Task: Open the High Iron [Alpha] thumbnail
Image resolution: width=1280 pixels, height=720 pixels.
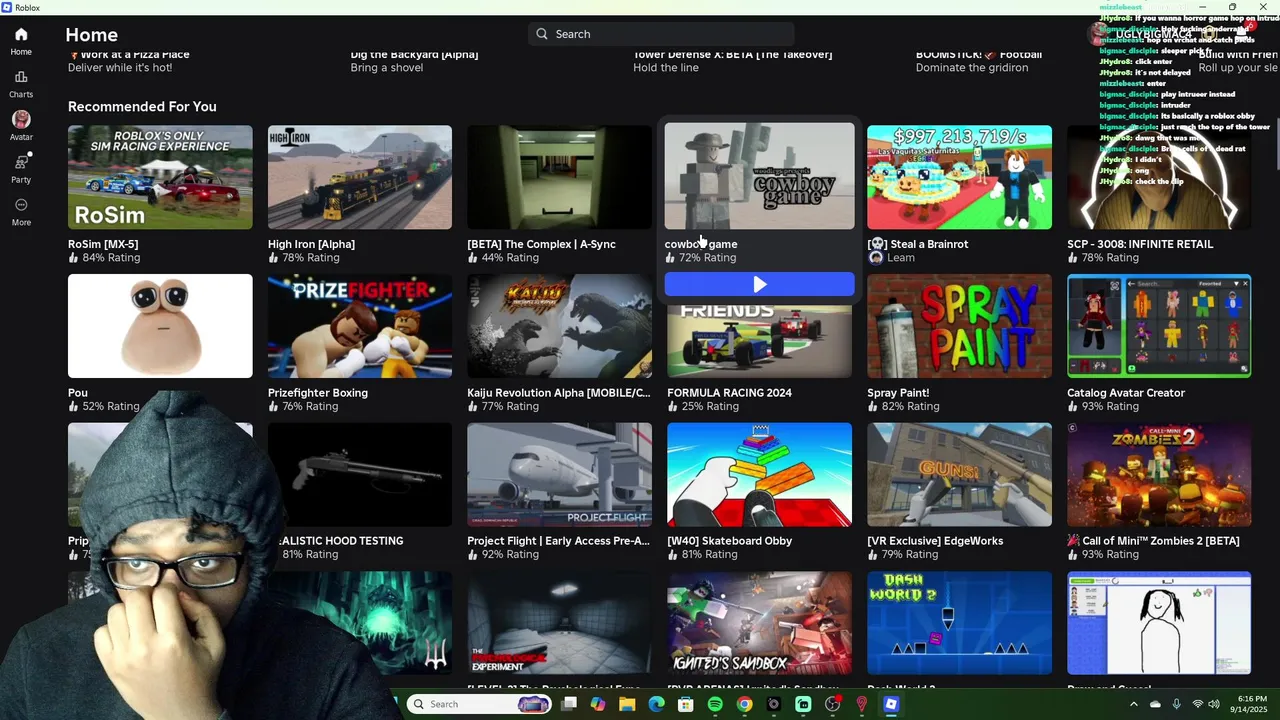Action: pyautogui.click(x=360, y=177)
